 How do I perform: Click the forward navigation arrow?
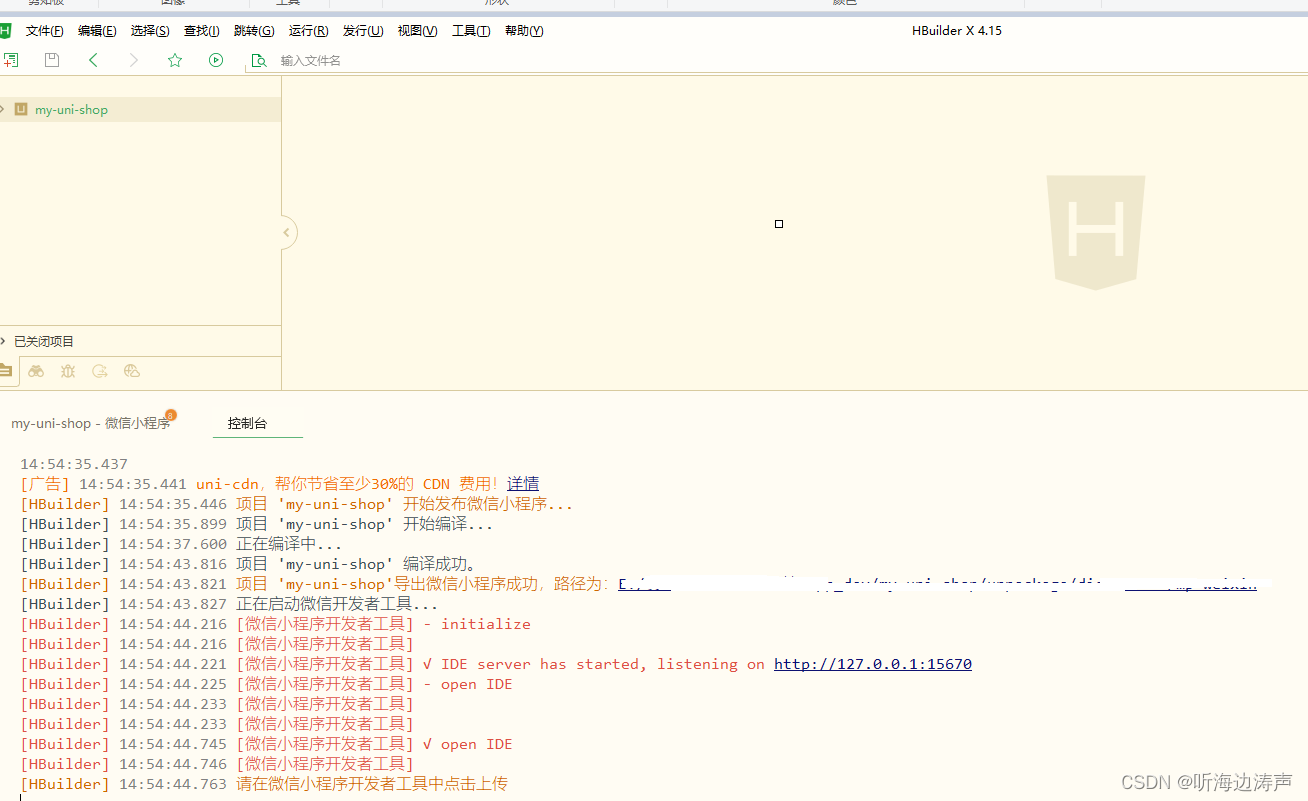[x=134, y=60]
